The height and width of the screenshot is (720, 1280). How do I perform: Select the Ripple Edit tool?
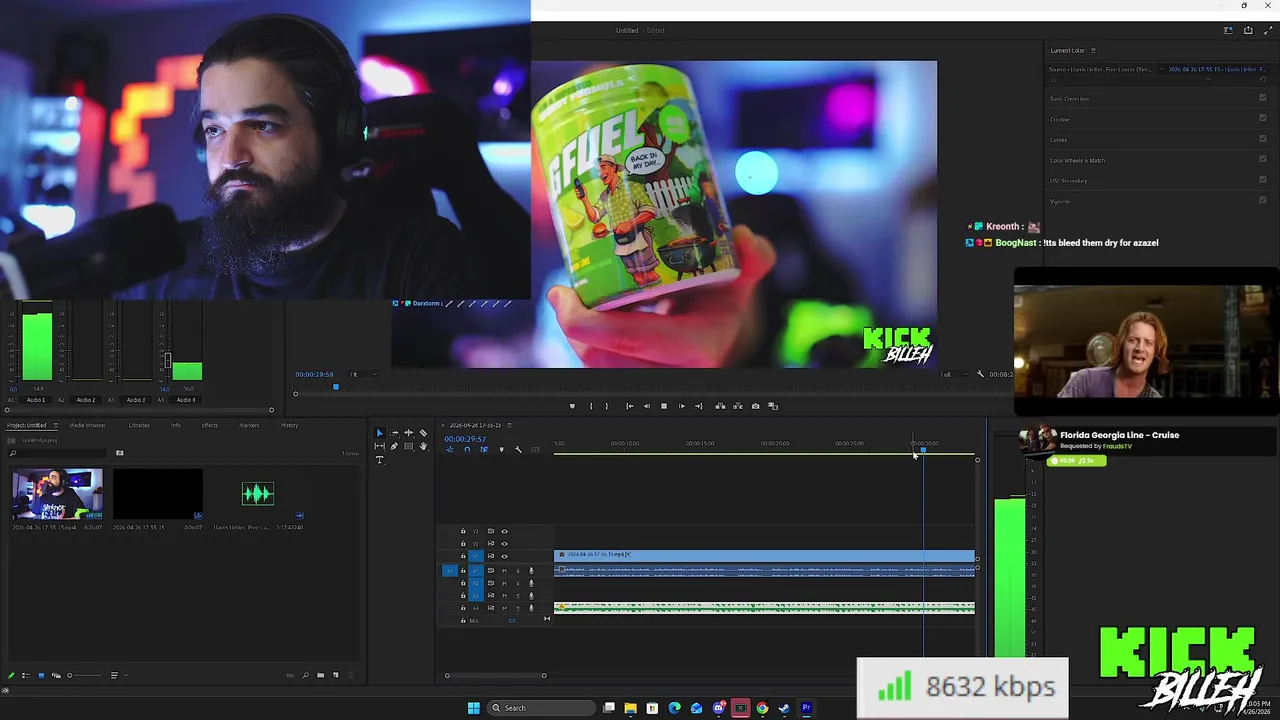tap(409, 433)
